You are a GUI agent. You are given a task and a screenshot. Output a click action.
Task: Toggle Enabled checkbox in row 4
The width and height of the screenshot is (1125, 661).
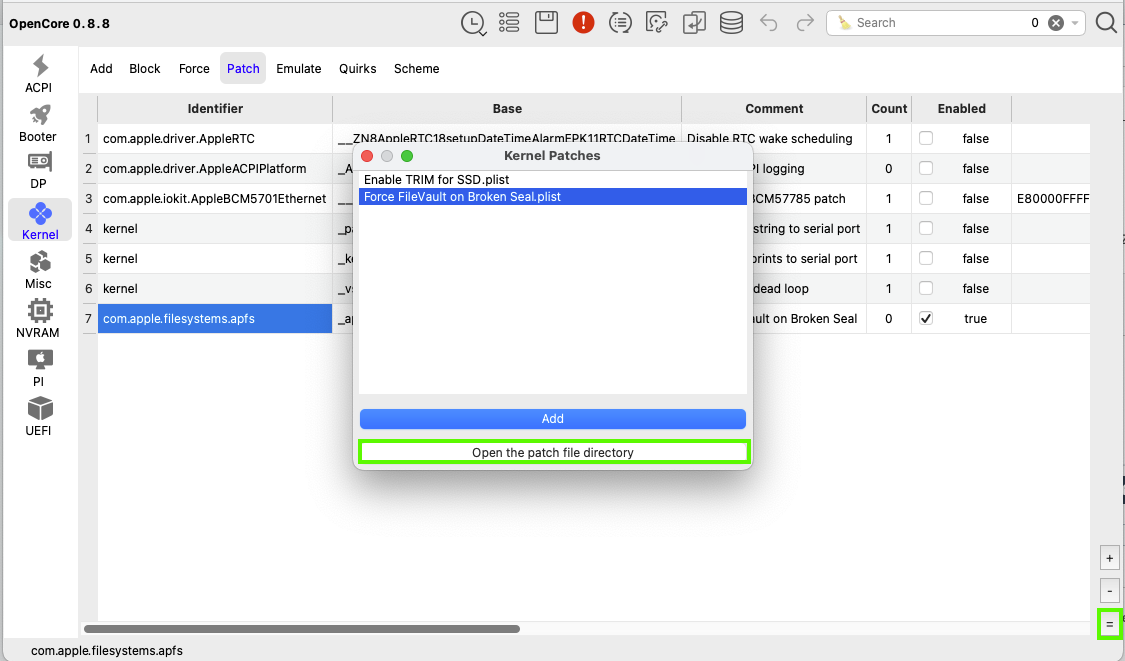click(926, 228)
